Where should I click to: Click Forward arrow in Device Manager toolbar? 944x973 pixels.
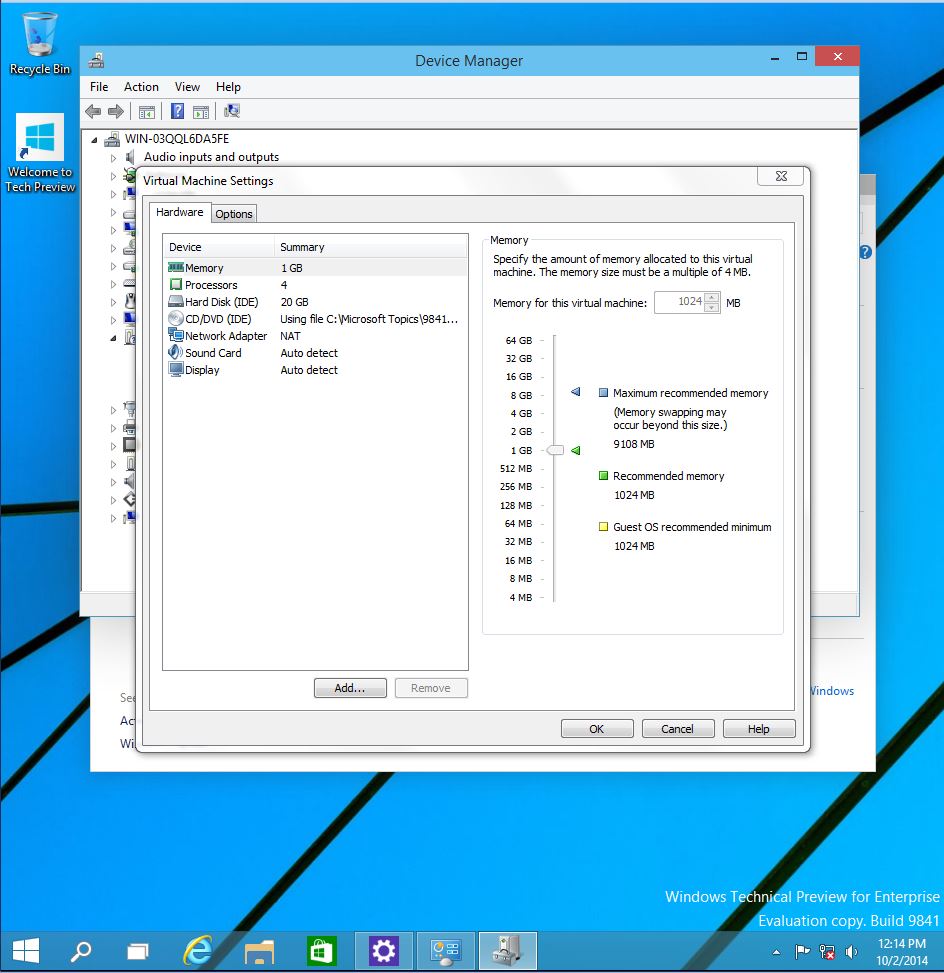click(x=115, y=112)
